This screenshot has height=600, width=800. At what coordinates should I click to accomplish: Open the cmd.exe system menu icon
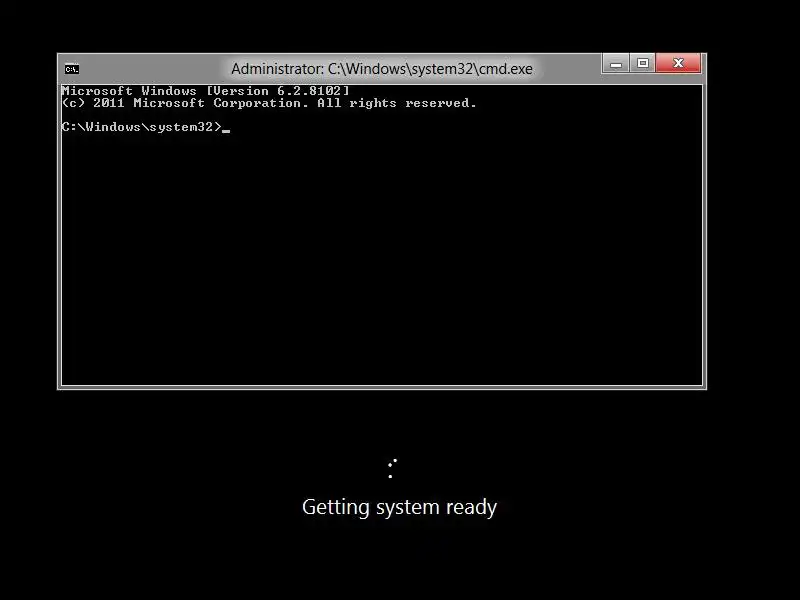[72, 69]
